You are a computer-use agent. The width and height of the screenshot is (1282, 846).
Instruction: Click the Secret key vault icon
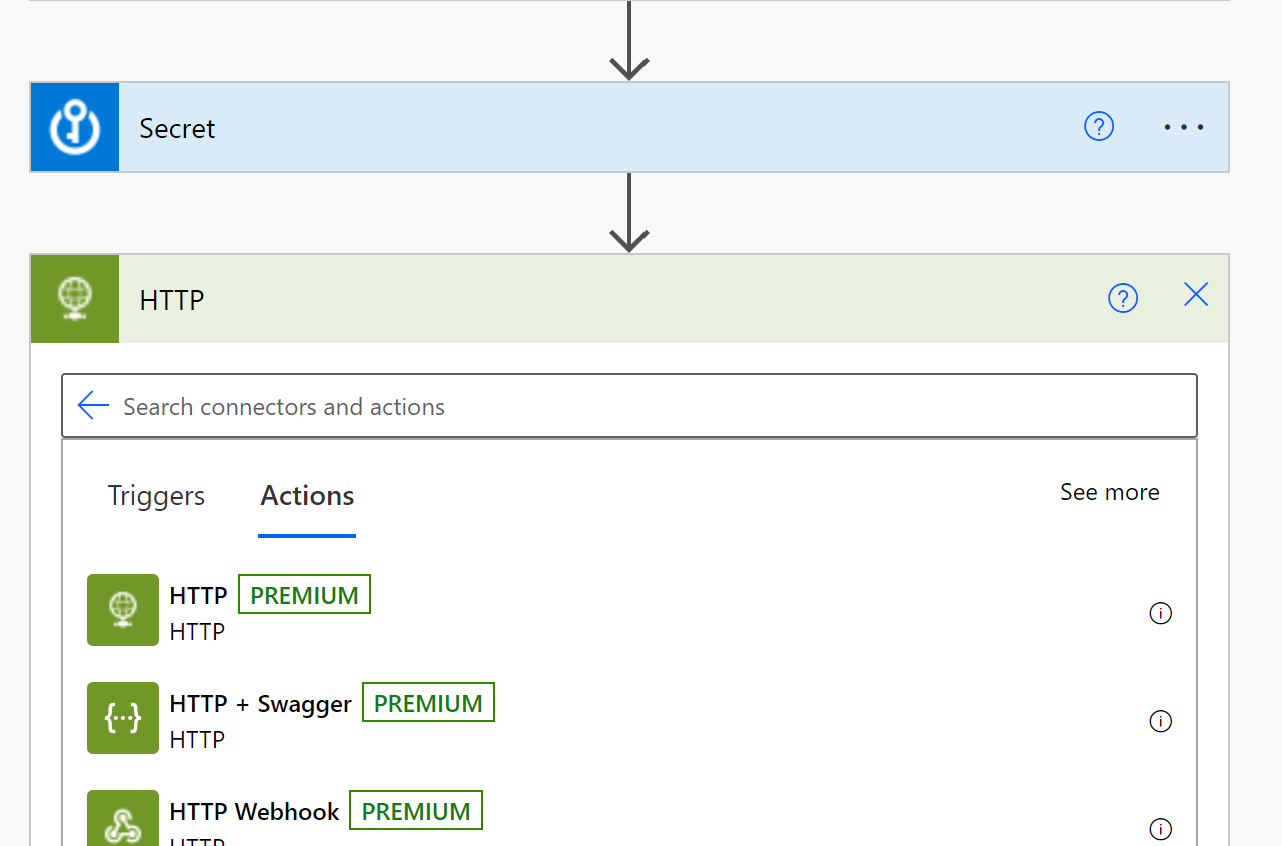[75, 128]
